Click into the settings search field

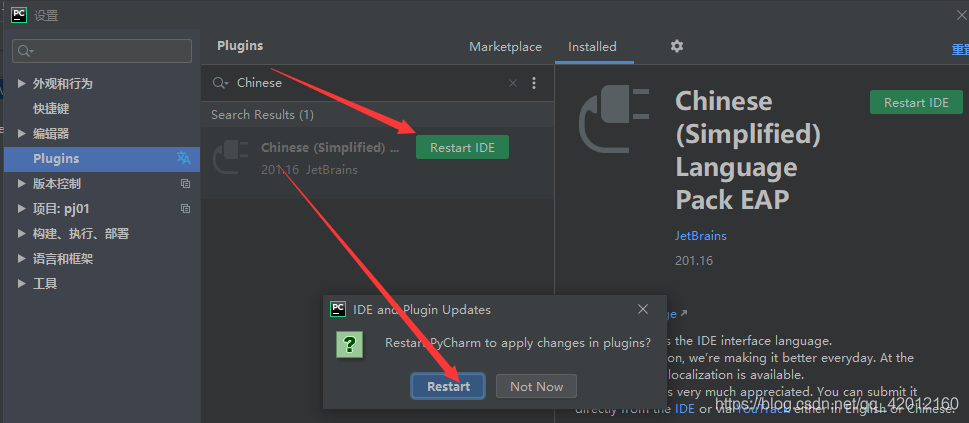102,51
